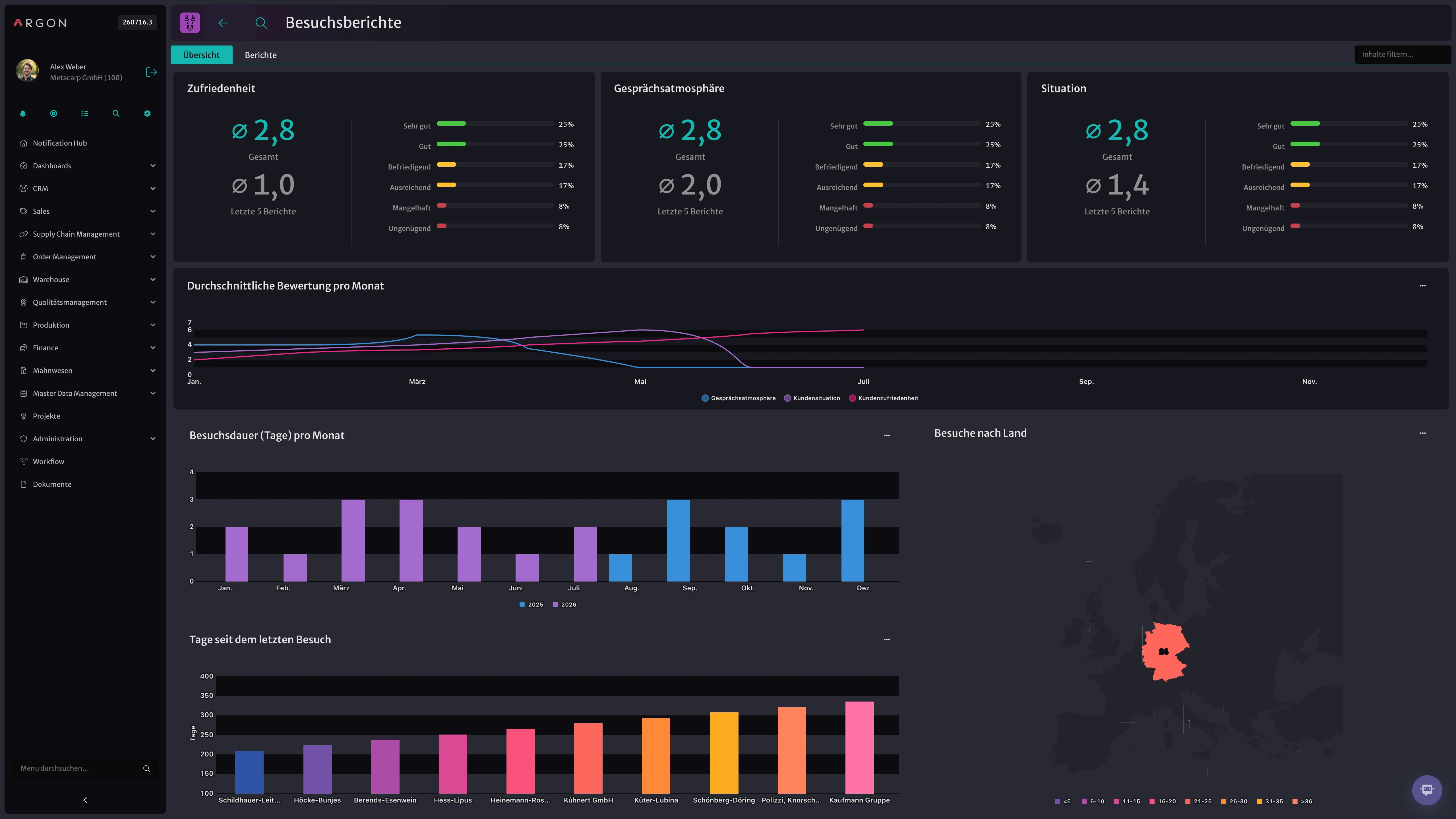Toggle the 11-15 map legend entry
The width and height of the screenshot is (1456, 819).
pos(1127,801)
